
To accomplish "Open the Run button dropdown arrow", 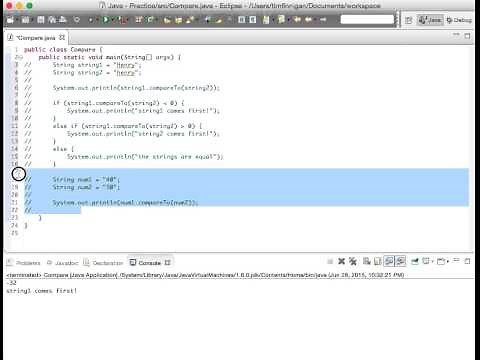I will [x=112, y=20].
